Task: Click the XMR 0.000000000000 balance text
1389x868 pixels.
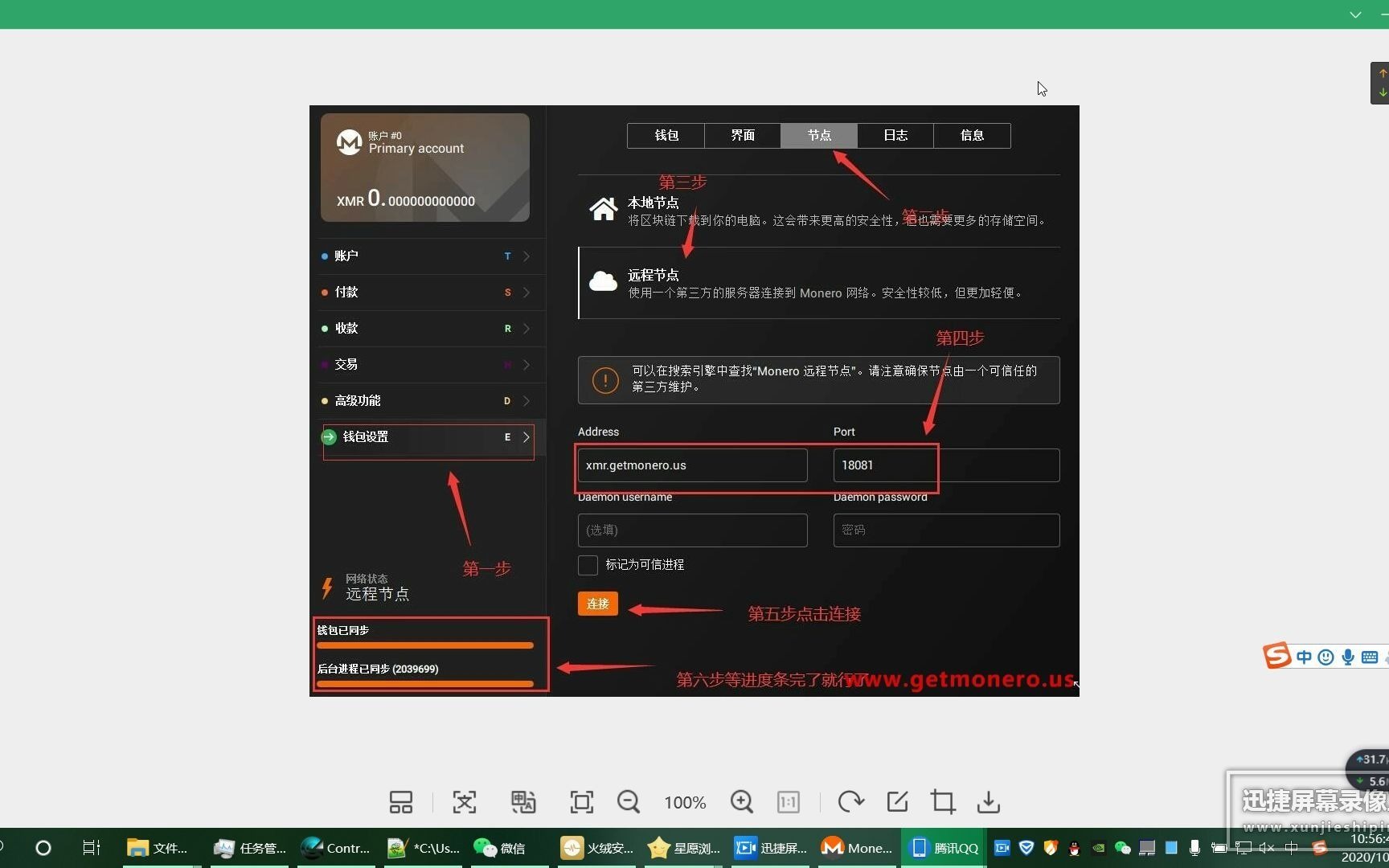Action: 406,199
